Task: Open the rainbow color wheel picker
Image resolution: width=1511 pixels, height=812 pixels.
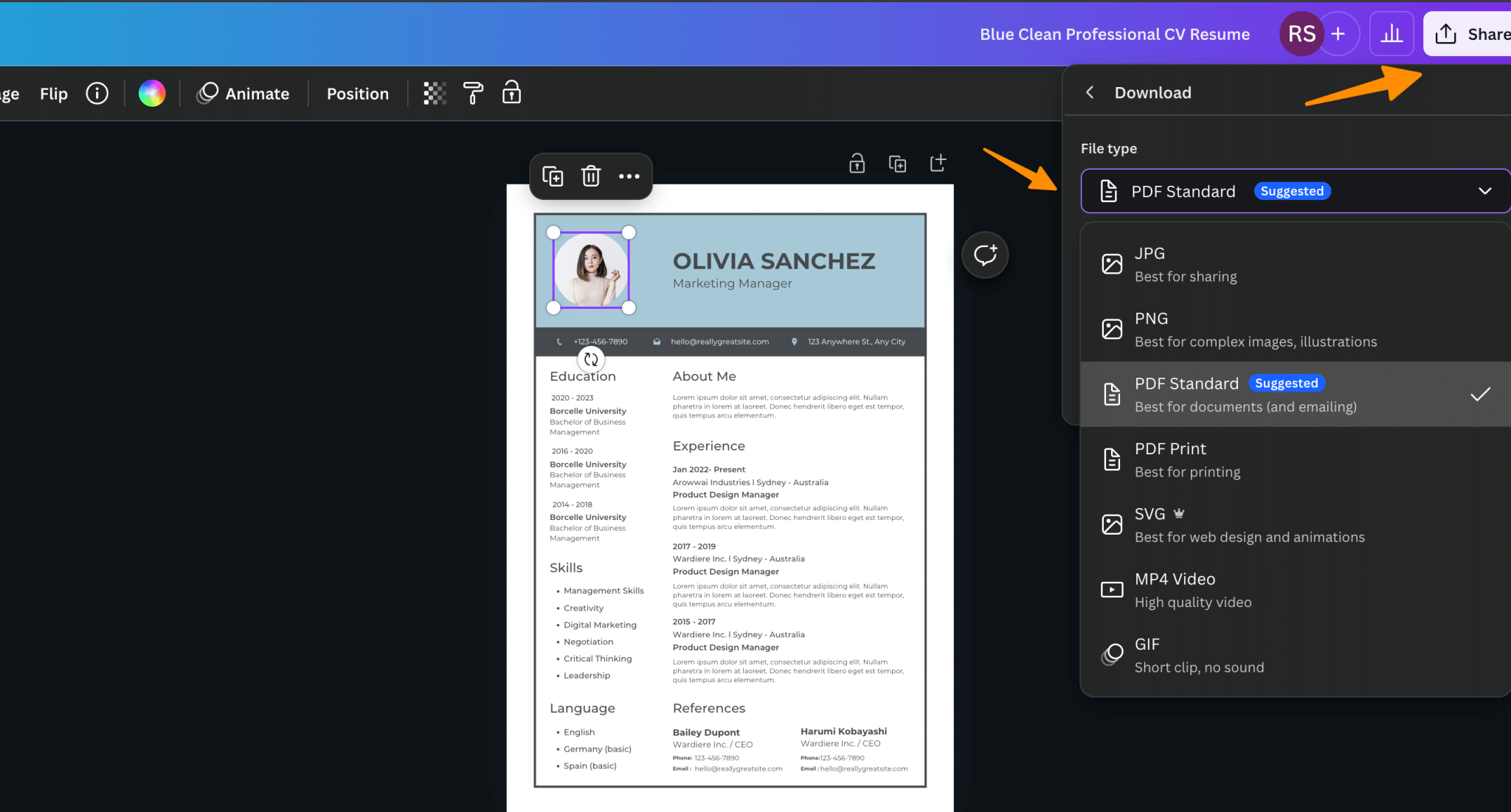Action: coord(152,93)
